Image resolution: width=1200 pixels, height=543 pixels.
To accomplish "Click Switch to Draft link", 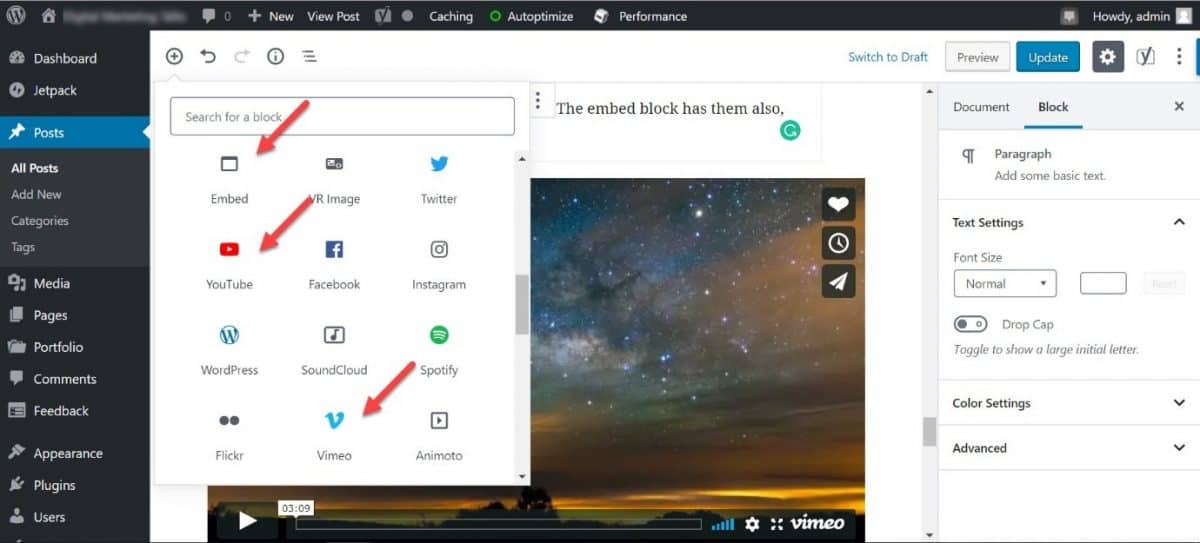I will [x=888, y=57].
